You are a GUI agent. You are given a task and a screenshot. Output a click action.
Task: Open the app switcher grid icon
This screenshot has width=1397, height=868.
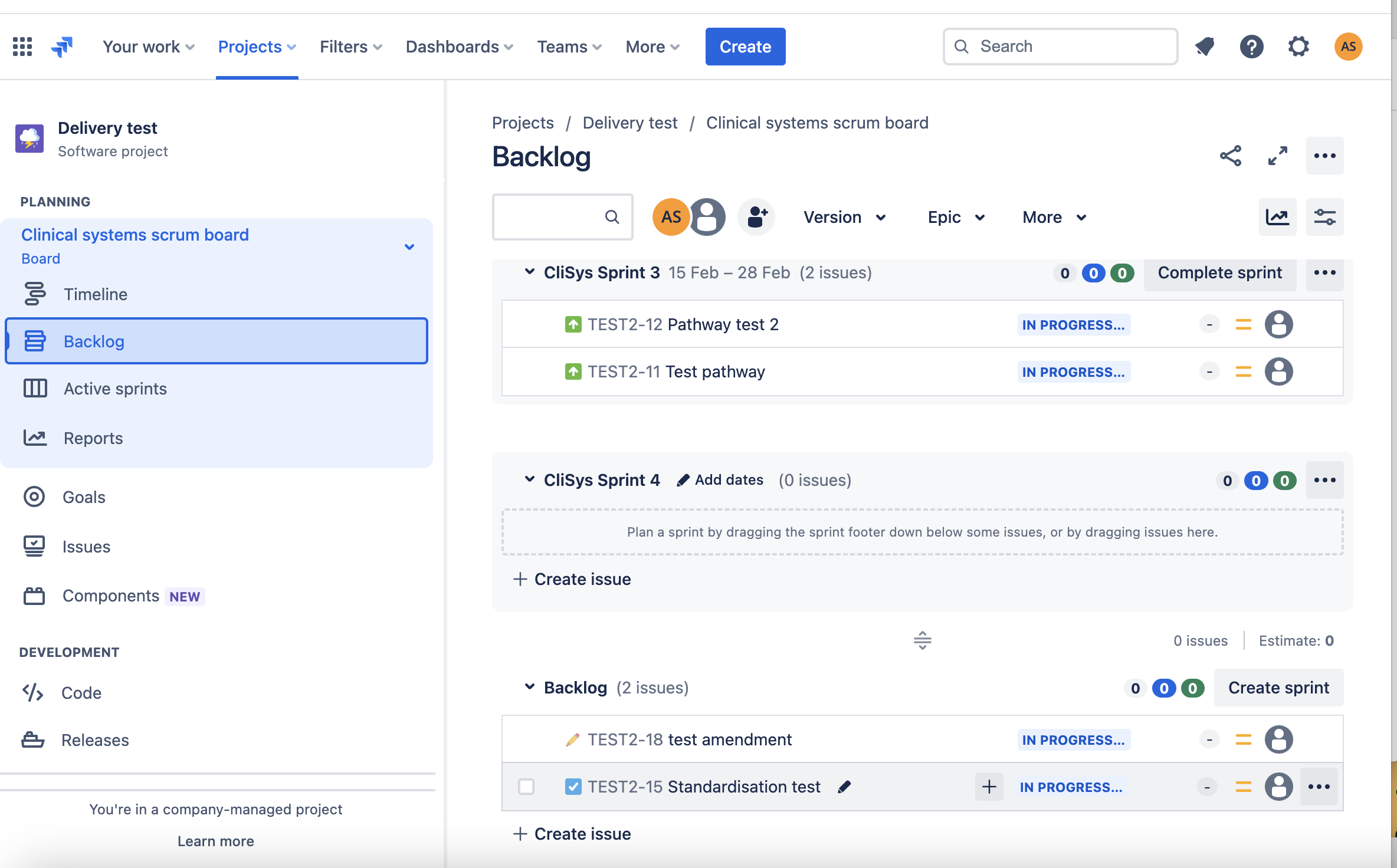pos(22,47)
